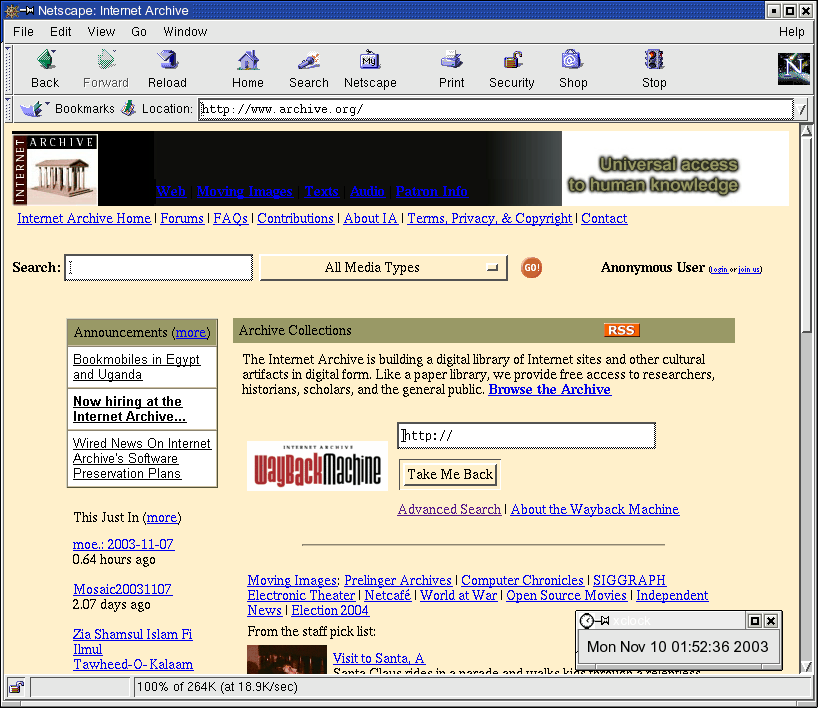Click the Visit to Santa thumbnail
Screen dimensions: 818x708
click(x=287, y=659)
